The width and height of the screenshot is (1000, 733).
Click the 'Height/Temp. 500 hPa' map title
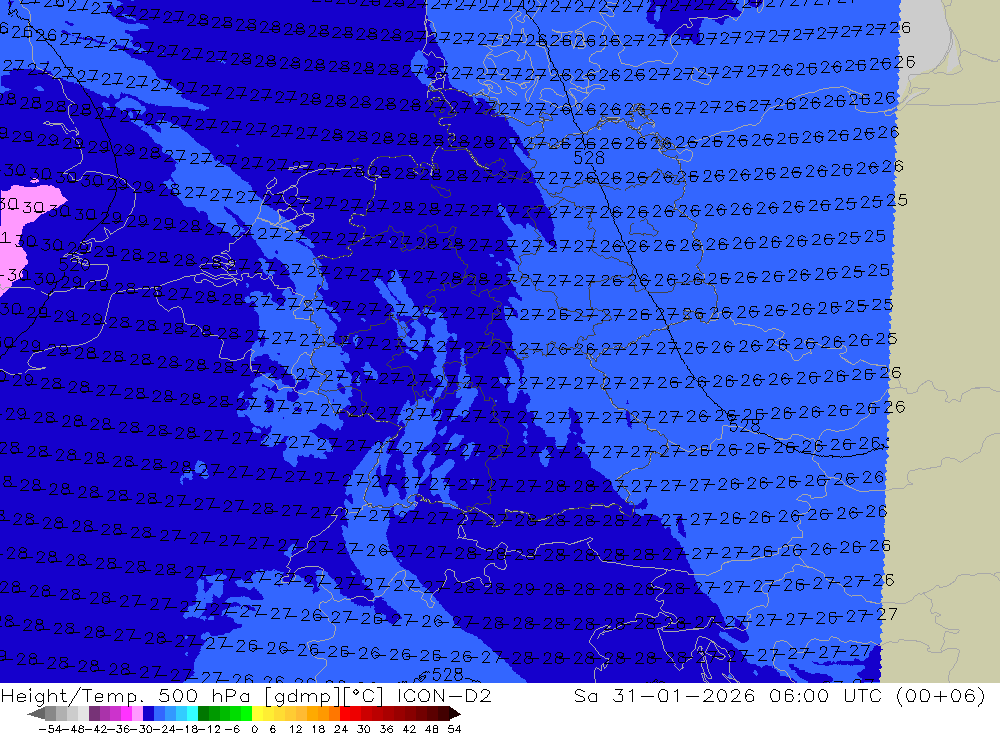(124, 695)
